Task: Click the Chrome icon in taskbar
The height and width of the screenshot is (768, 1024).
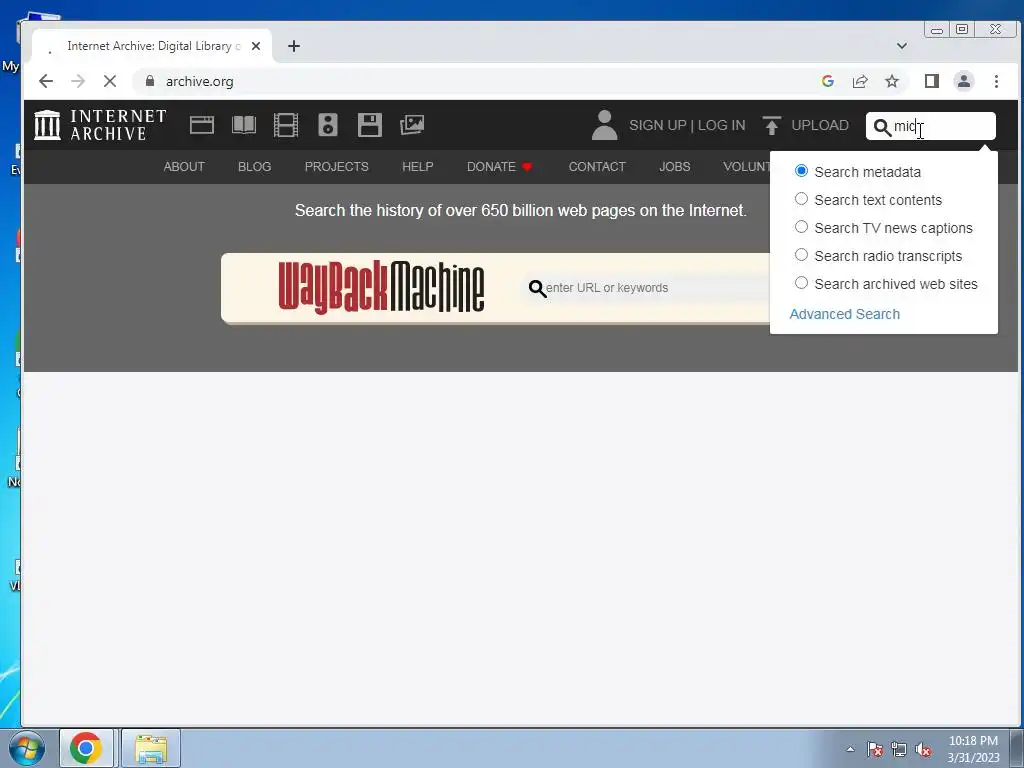Action: 86,748
